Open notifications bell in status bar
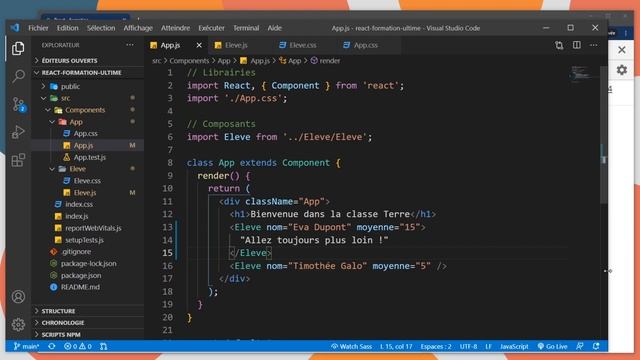The width and height of the screenshot is (640, 360). [x=596, y=347]
